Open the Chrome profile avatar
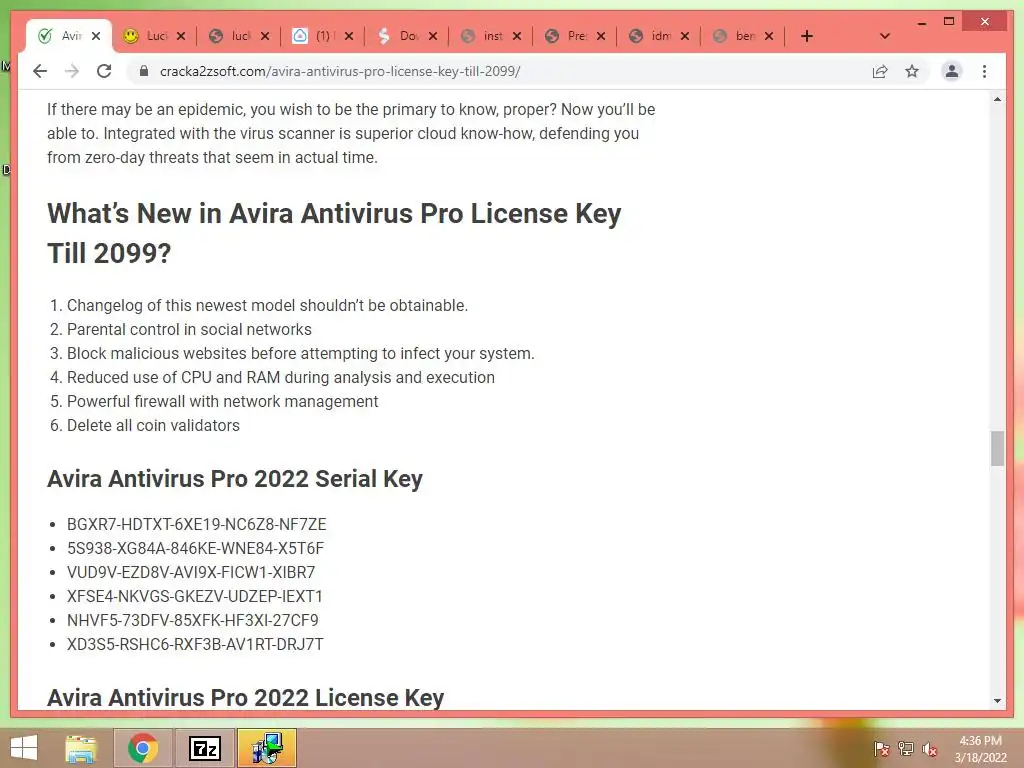This screenshot has width=1024, height=768. 952,71
